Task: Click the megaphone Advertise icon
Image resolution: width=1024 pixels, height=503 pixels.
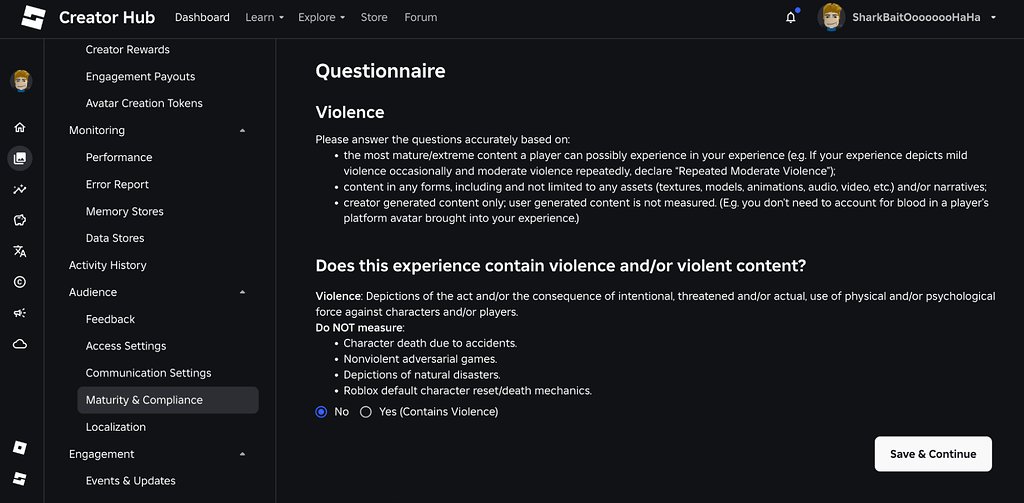Action: [x=20, y=313]
